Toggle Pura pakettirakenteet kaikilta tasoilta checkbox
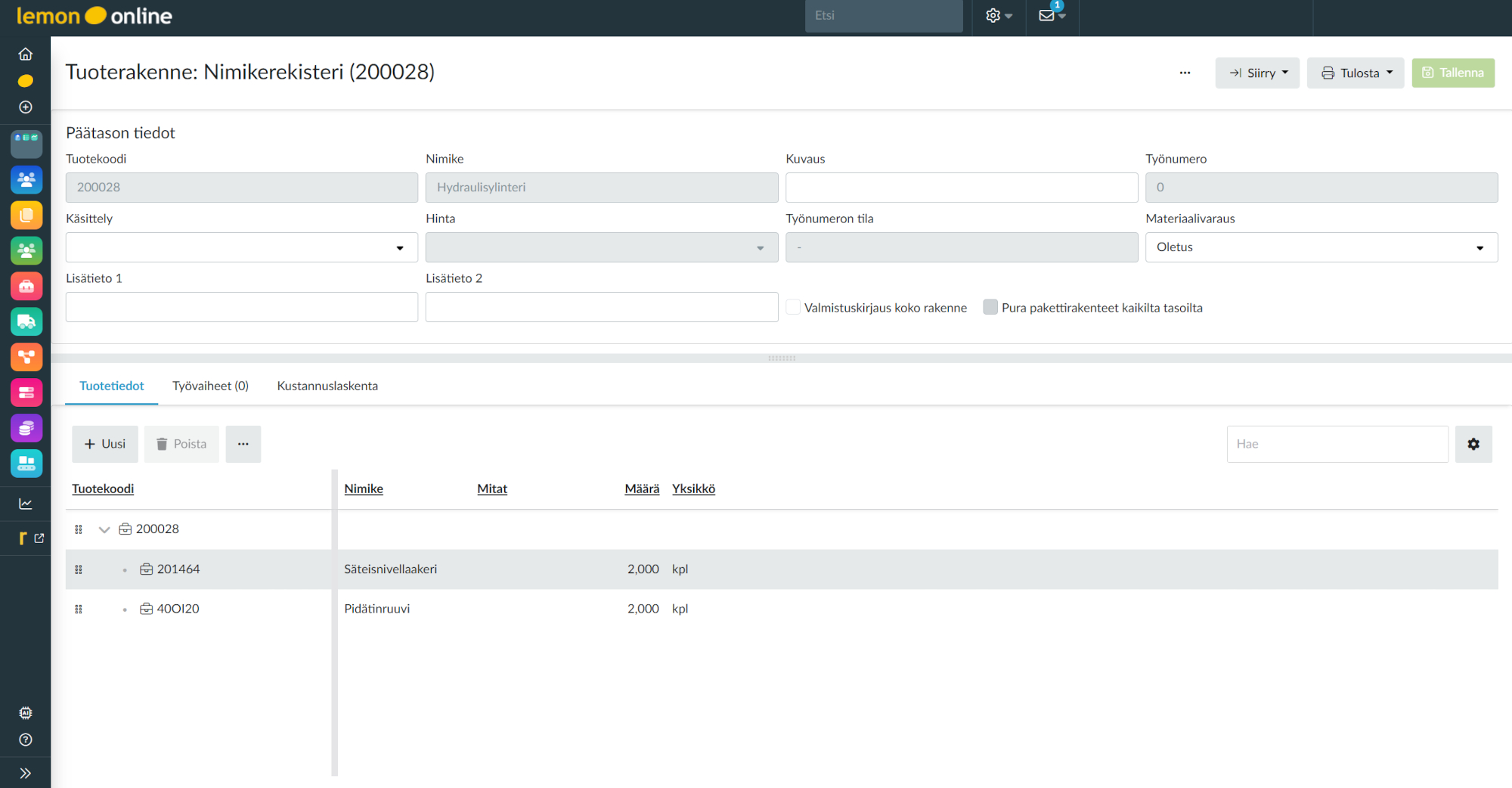Viewport: 1512px width, 788px height. [x=990, y=307]
